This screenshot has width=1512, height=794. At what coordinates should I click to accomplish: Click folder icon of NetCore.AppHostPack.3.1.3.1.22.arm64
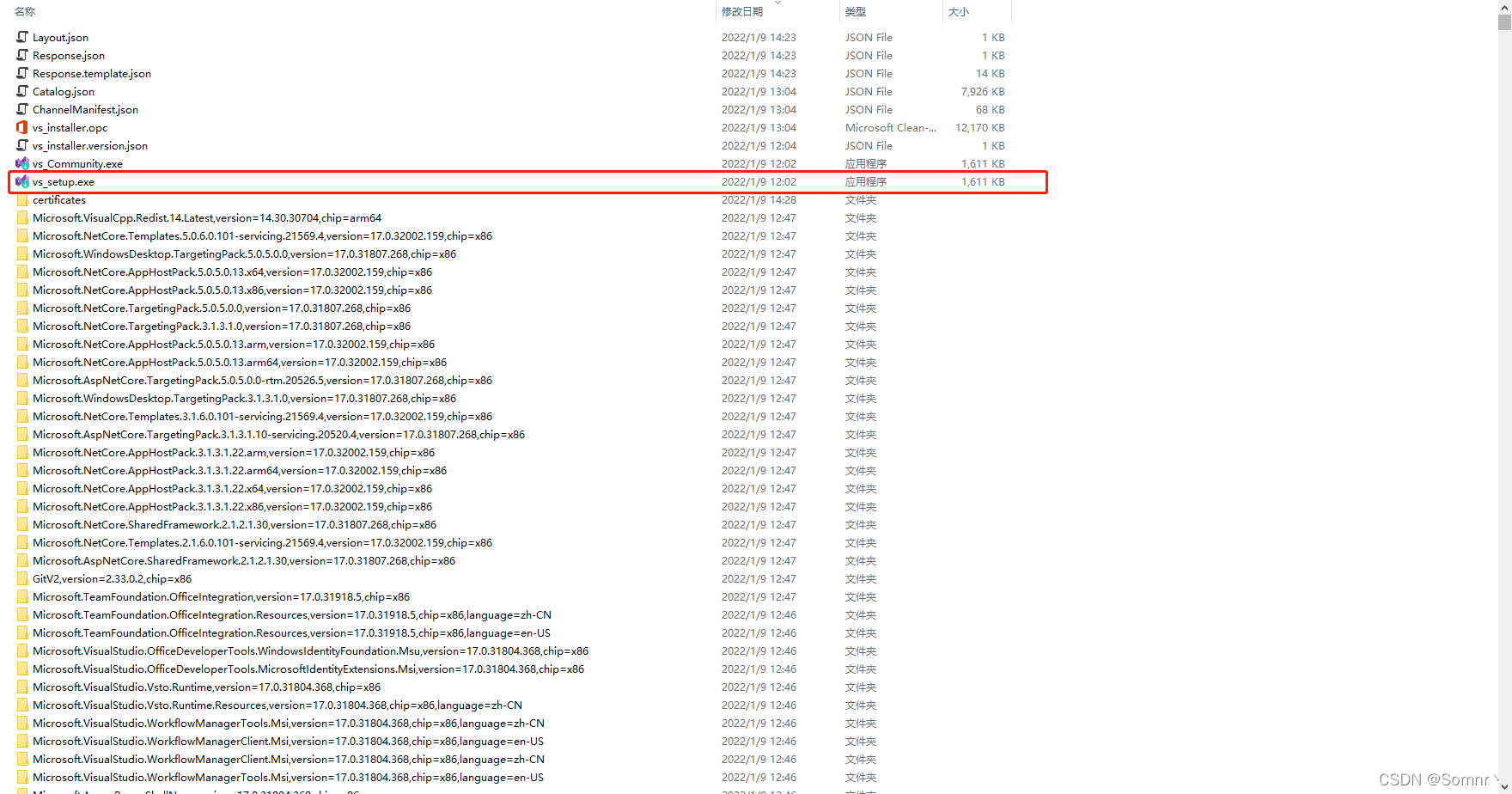coord(22,470)
